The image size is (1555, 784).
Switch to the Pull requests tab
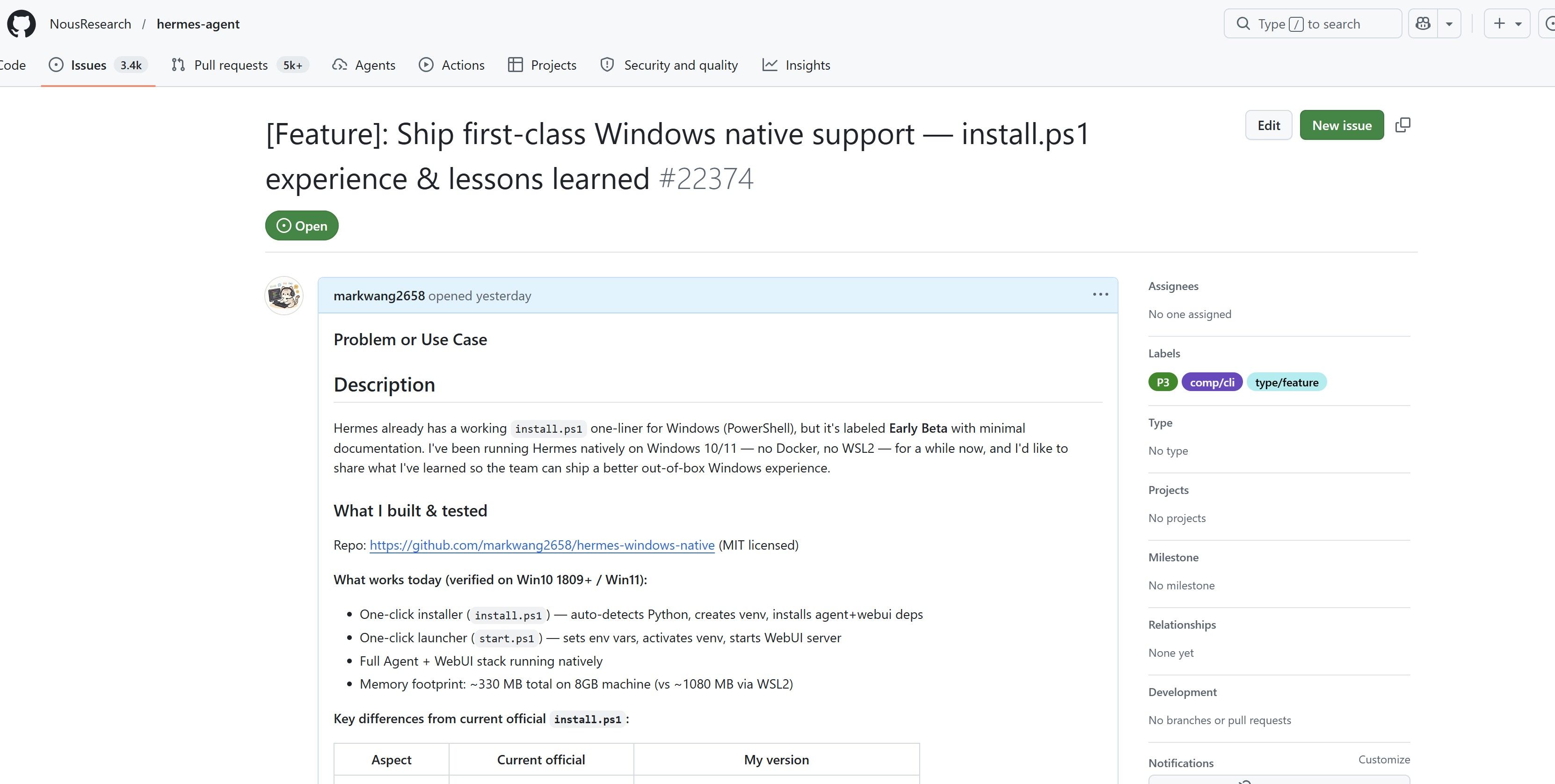point(240,65)
